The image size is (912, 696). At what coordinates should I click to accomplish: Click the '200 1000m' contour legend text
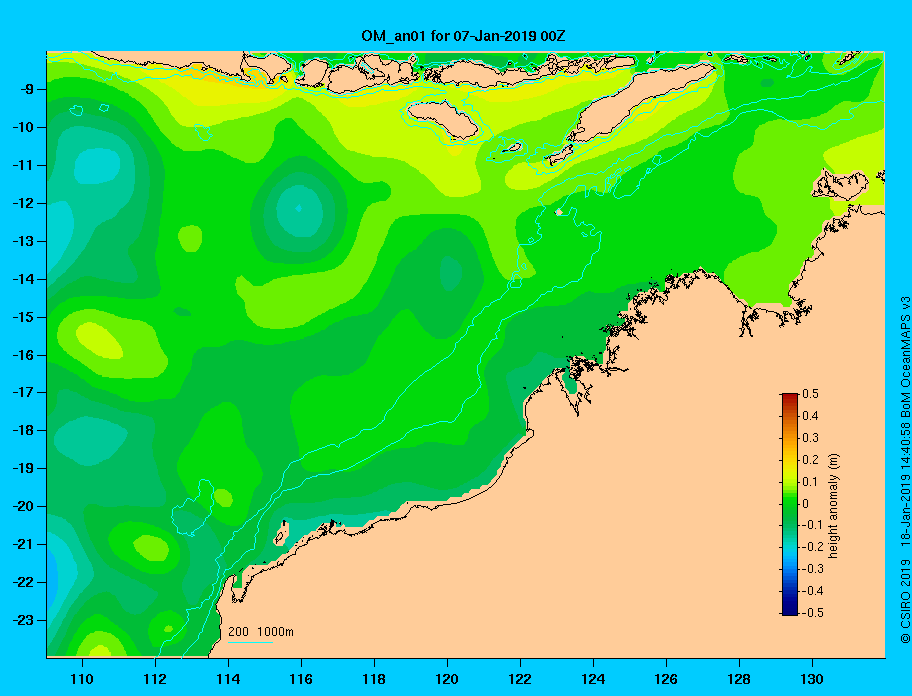click(261, 632)
